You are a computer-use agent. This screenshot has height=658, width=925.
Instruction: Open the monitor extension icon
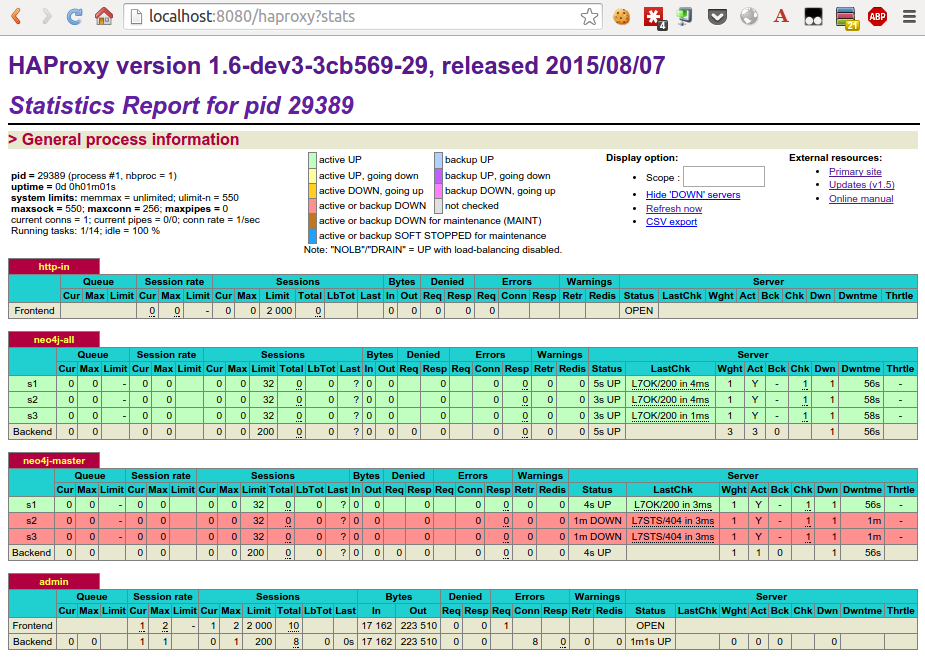[x=684, y=17]
